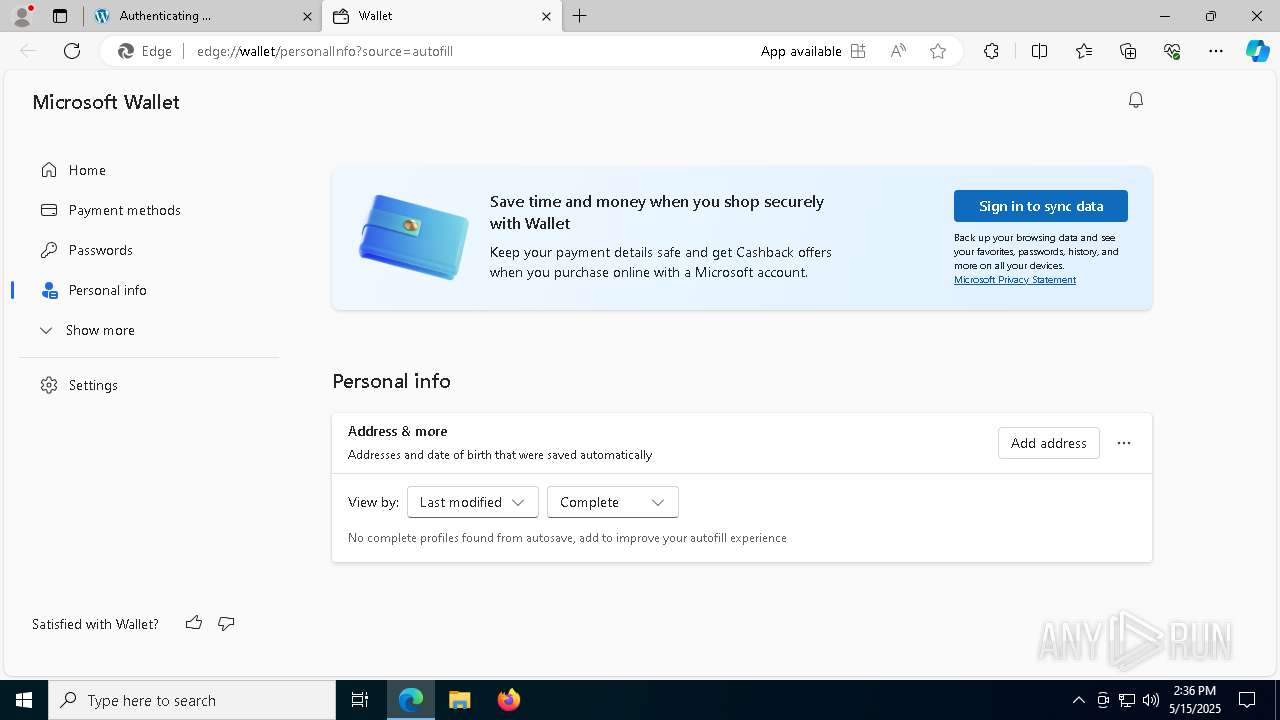Screen dimensions: 1280x720
Task: Open Firefox from the taskbar
Action: click(508, 700)
